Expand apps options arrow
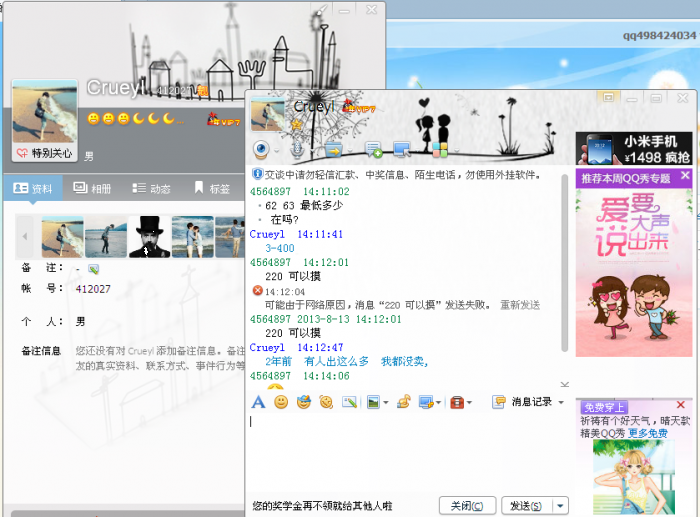 [456, 150]
